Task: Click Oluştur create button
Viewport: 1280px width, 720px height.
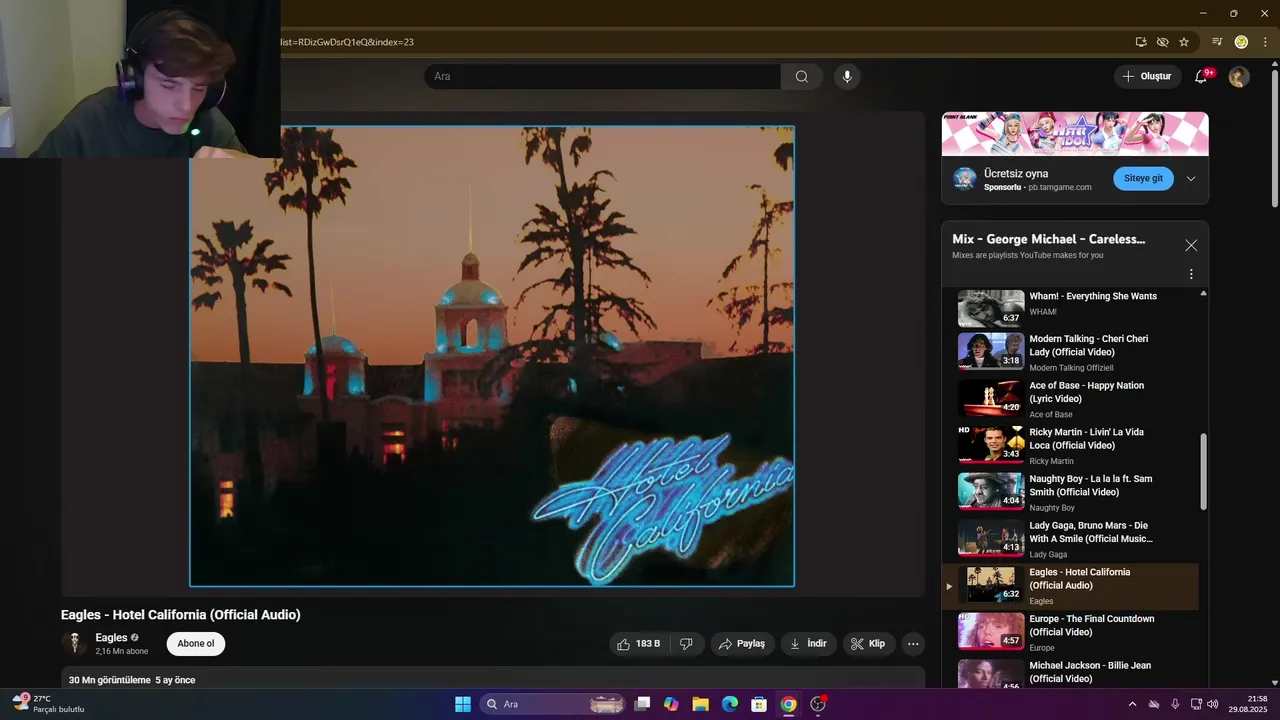Action: (1147, 77)
